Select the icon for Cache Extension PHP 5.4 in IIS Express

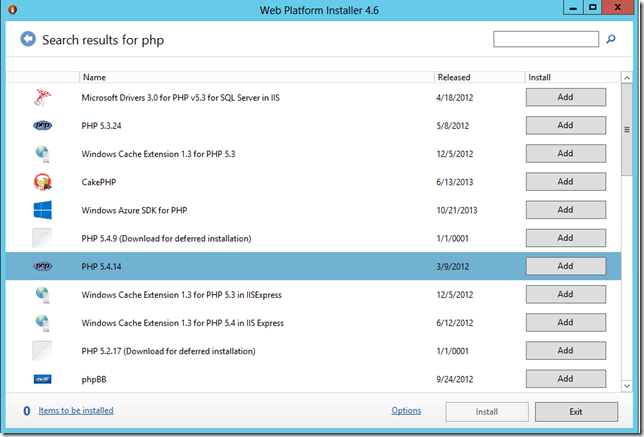(43, 323)
